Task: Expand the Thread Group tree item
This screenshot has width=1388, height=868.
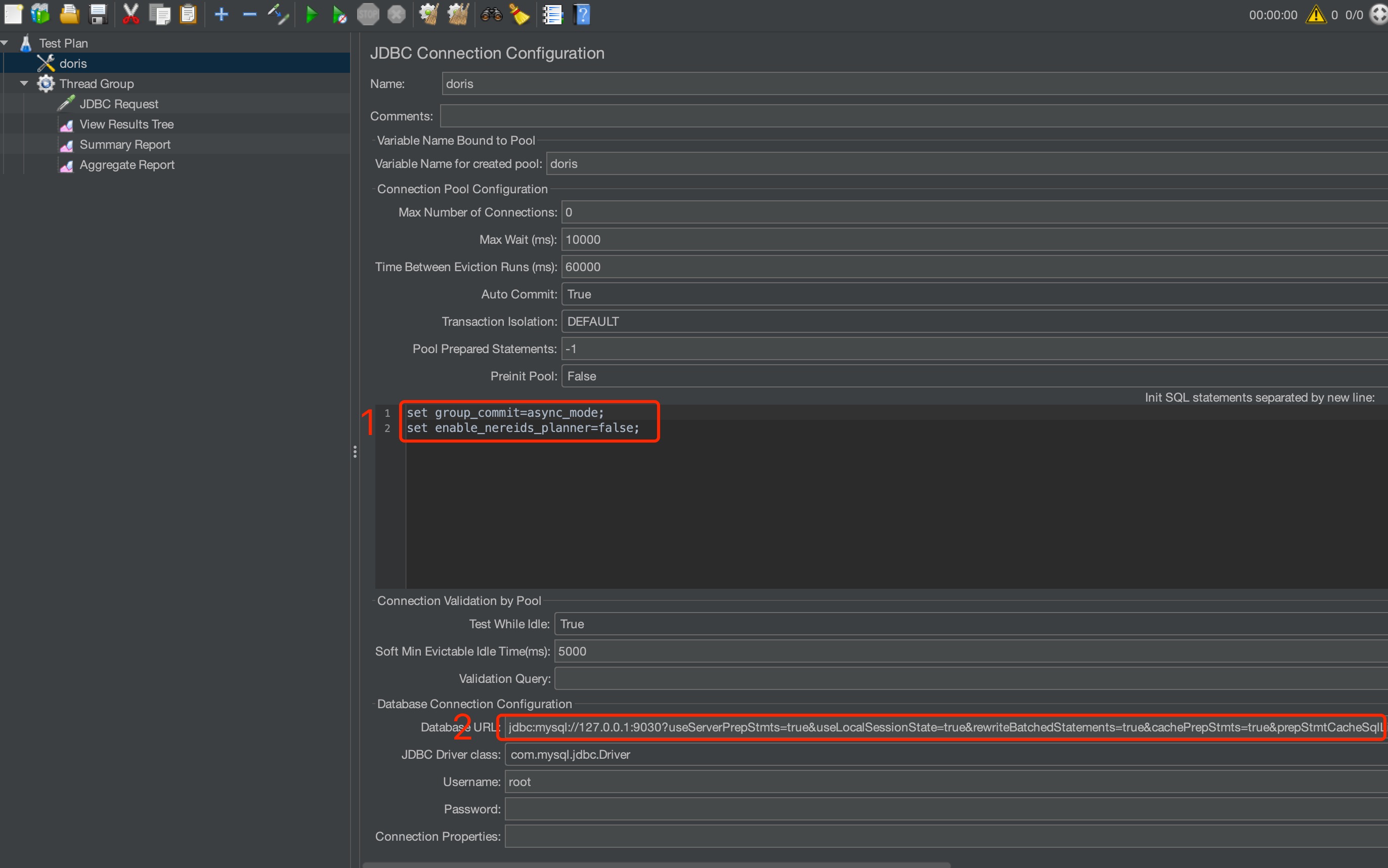Action: point(23,83)
